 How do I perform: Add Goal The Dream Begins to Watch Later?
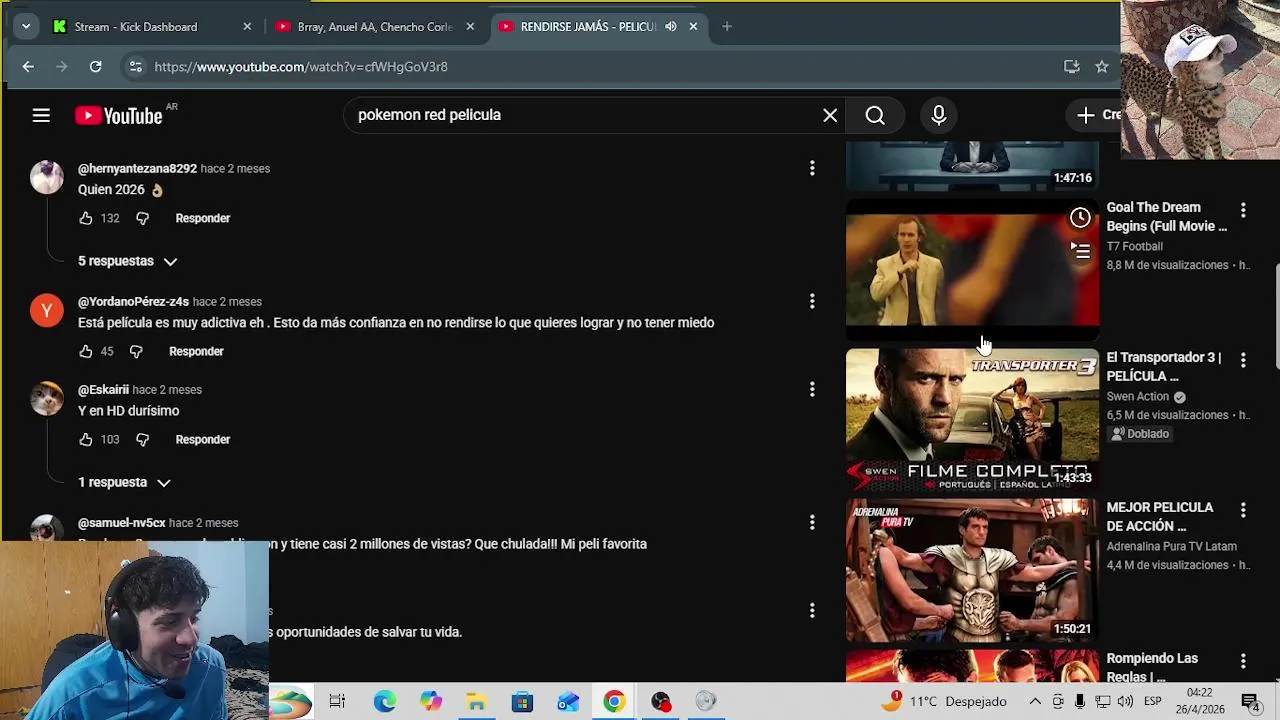[x=1080, y=217]
